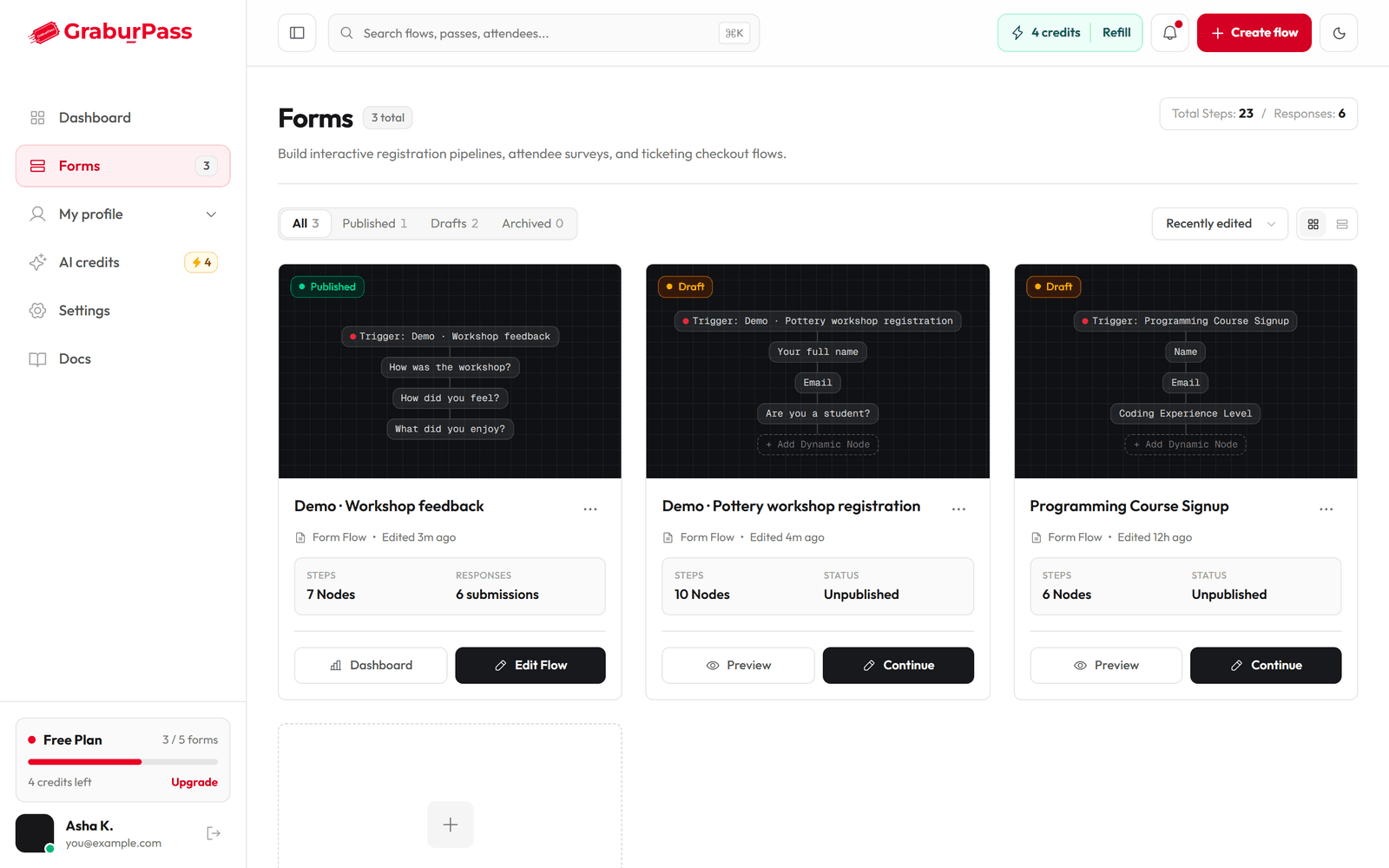This screenshot has width=1389, height=868.
Task: Continue editing Pottery workshop registration
Action: 899,666
